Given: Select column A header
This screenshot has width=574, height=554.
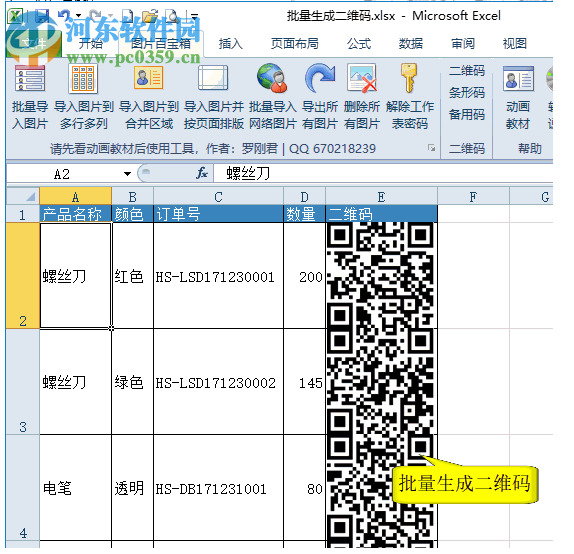Looking at the screenshot, I should point(75,196).
